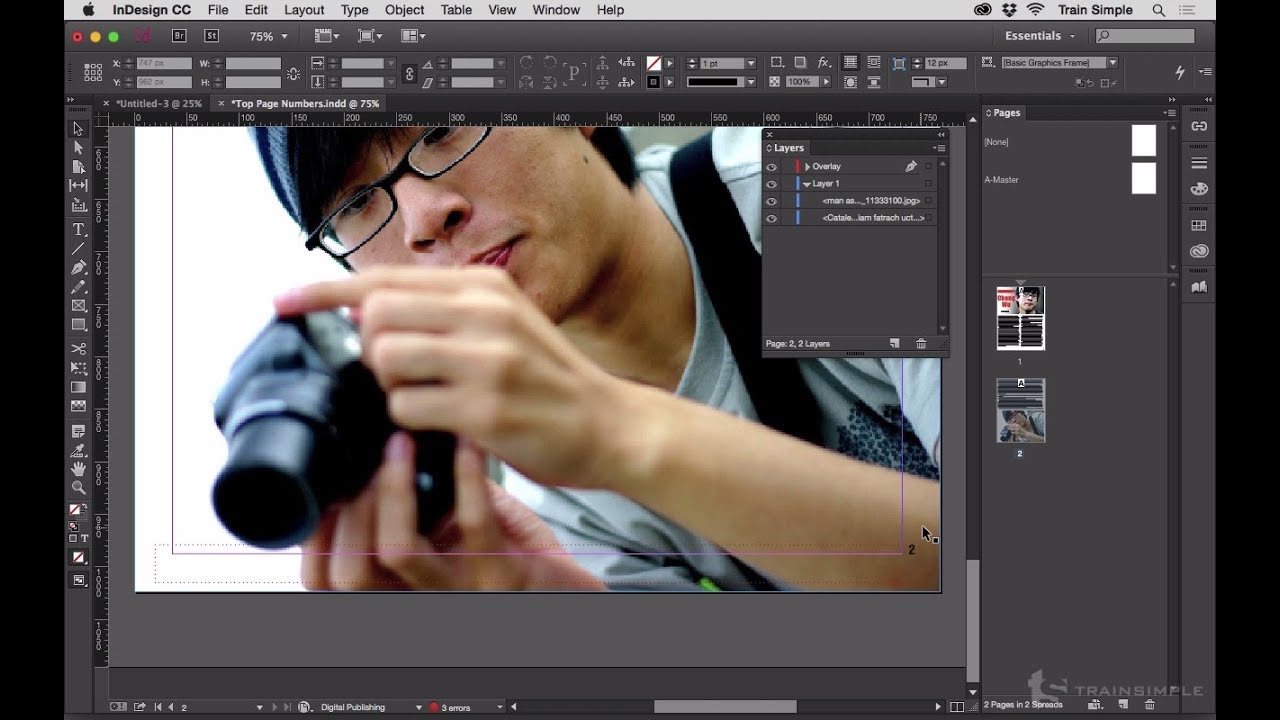1280x720 pixels.
Task: Toggle visibility of the man jpg item
Action: (x=771, y=201)
